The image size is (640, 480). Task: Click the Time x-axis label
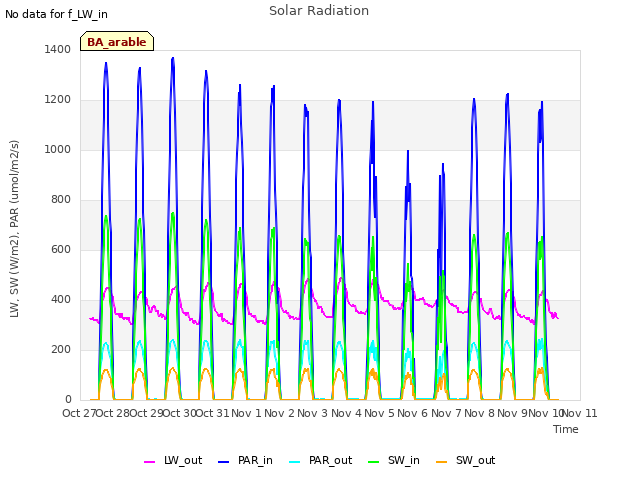coord(566,429)
